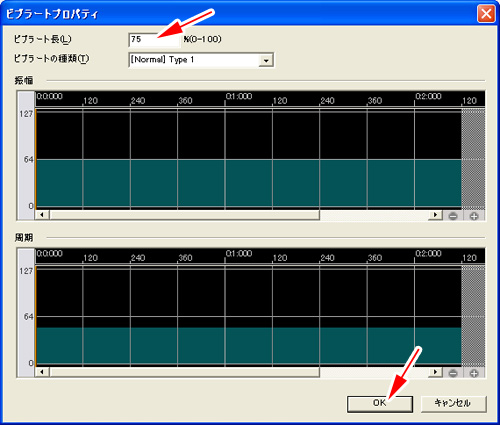Zoom in the period graph with plus icon
This screenshot has height=425, width=500.
[474, 373]
